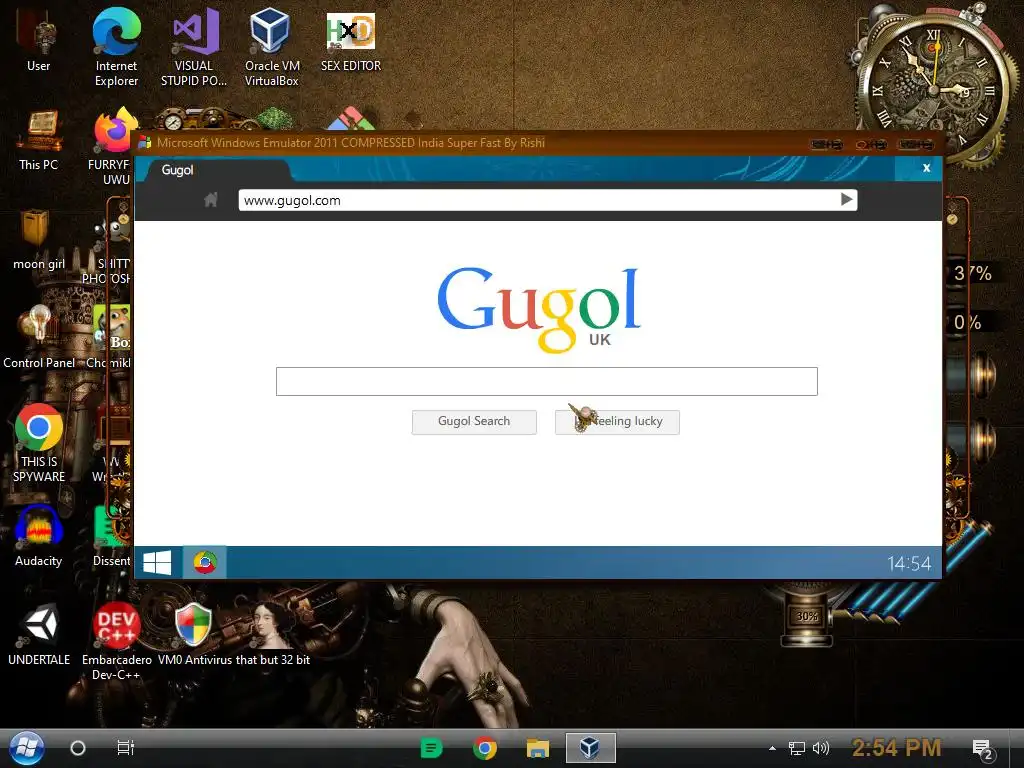Click the feeling lucky button

point(617,422)
